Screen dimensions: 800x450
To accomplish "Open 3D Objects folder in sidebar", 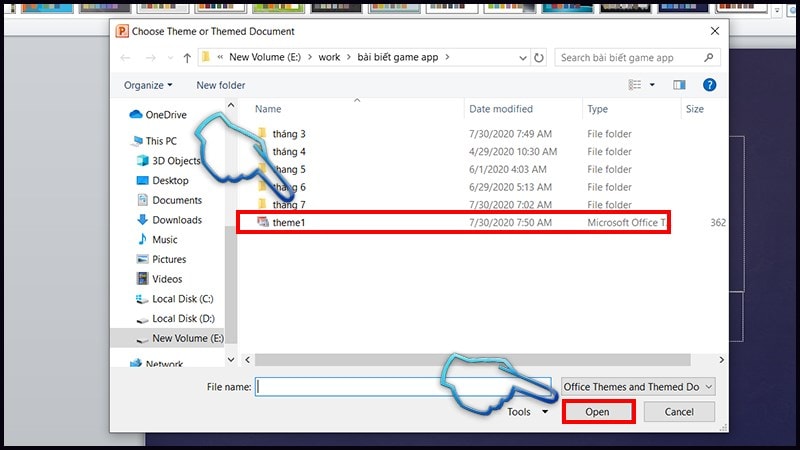I will 169,161.
